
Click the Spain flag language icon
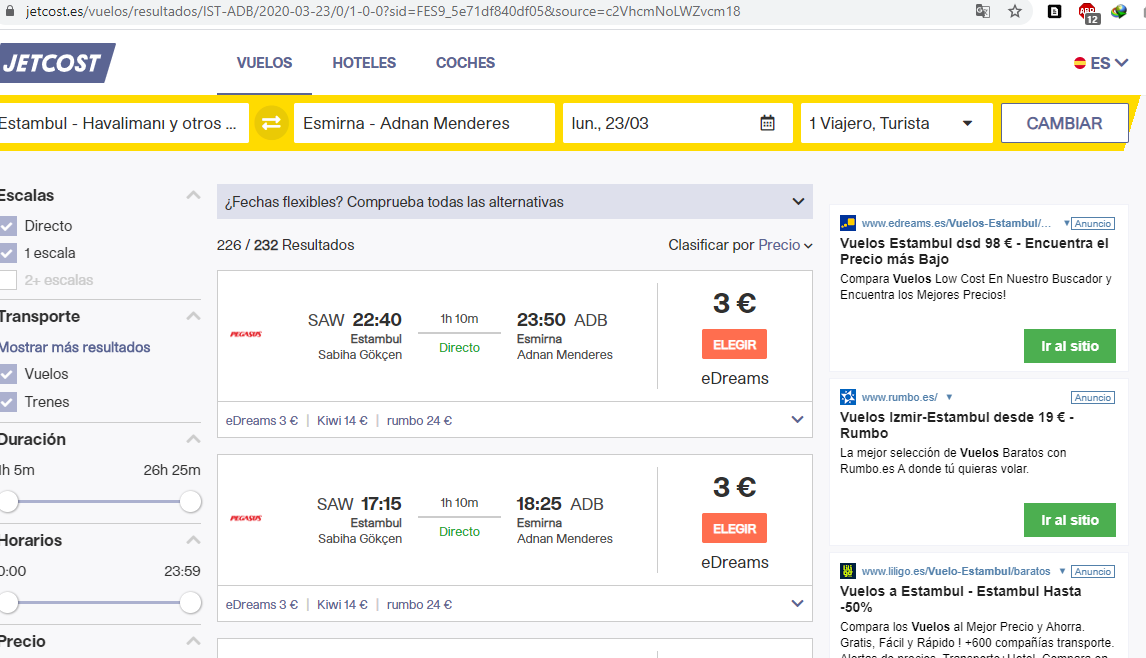click(x=1079, y=63)
